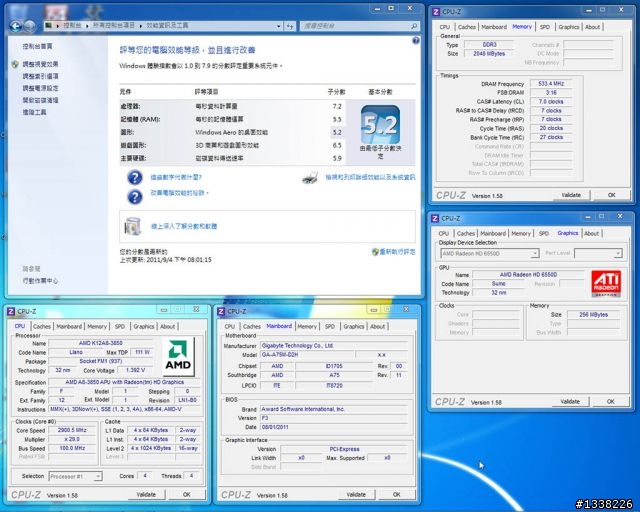Click the second blue question mark icon
Image resolution: width=640 pixels, height=512 pixels.
tap(135, 196)
